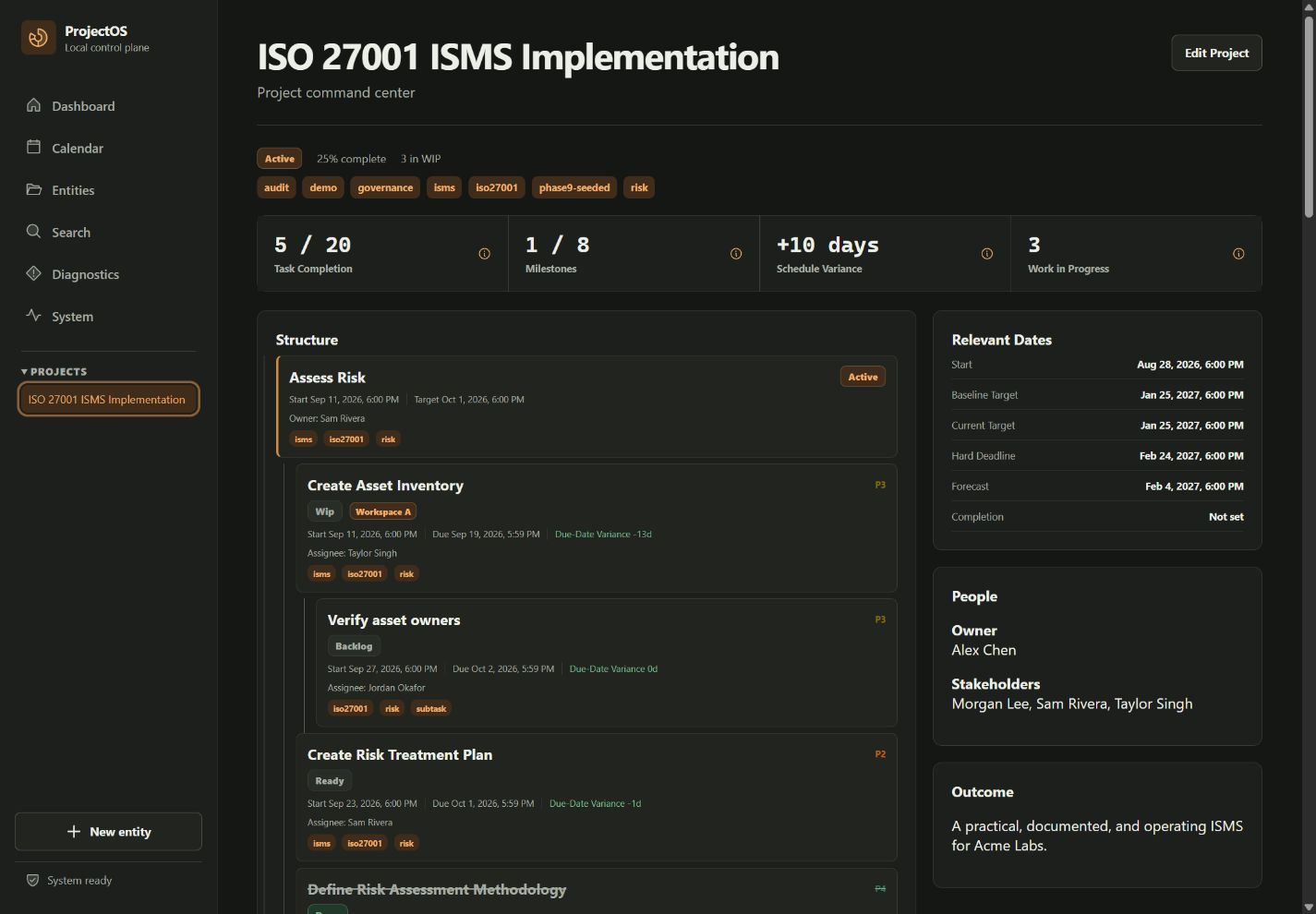This screenshot has width=1316, height=914.
Task: Show info for Milestones metric
Action: click(736, 254)
